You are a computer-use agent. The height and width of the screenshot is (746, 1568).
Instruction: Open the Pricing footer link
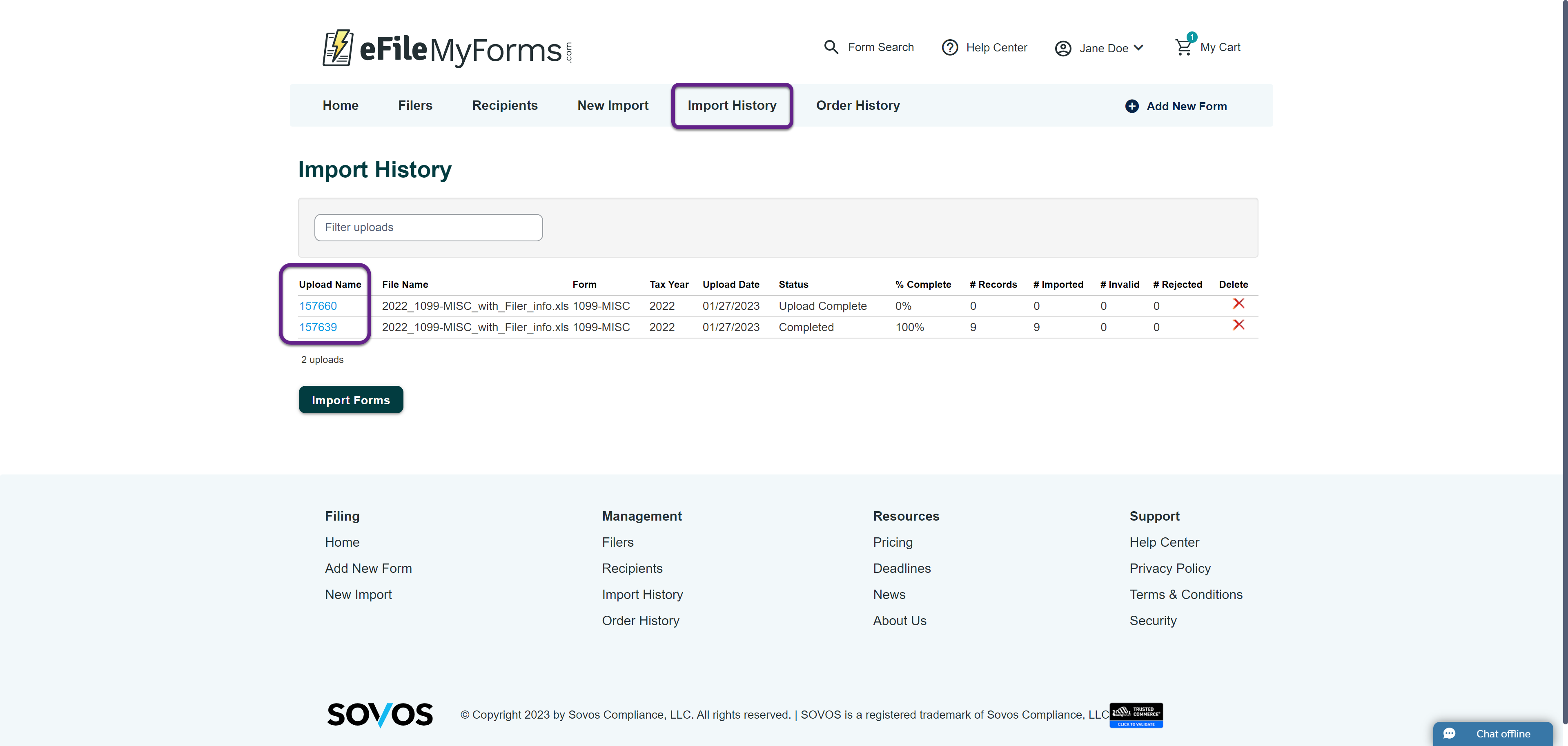(x=892, y=542)
